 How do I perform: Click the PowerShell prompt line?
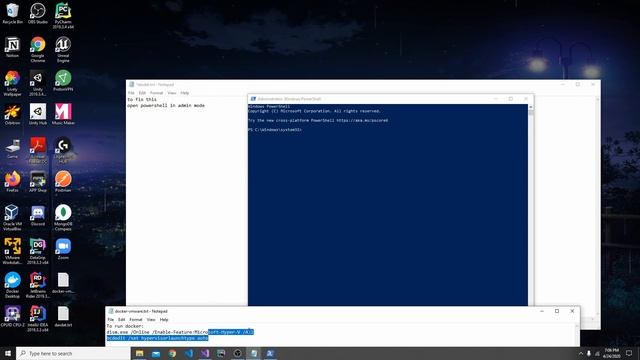(275, 130)
